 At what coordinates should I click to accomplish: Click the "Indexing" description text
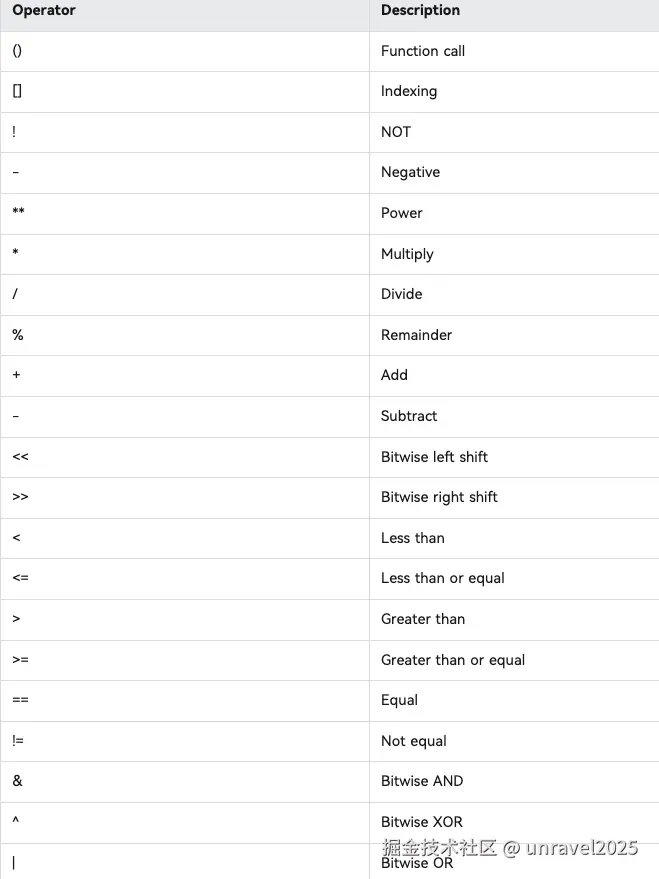[x=409, y=91]
